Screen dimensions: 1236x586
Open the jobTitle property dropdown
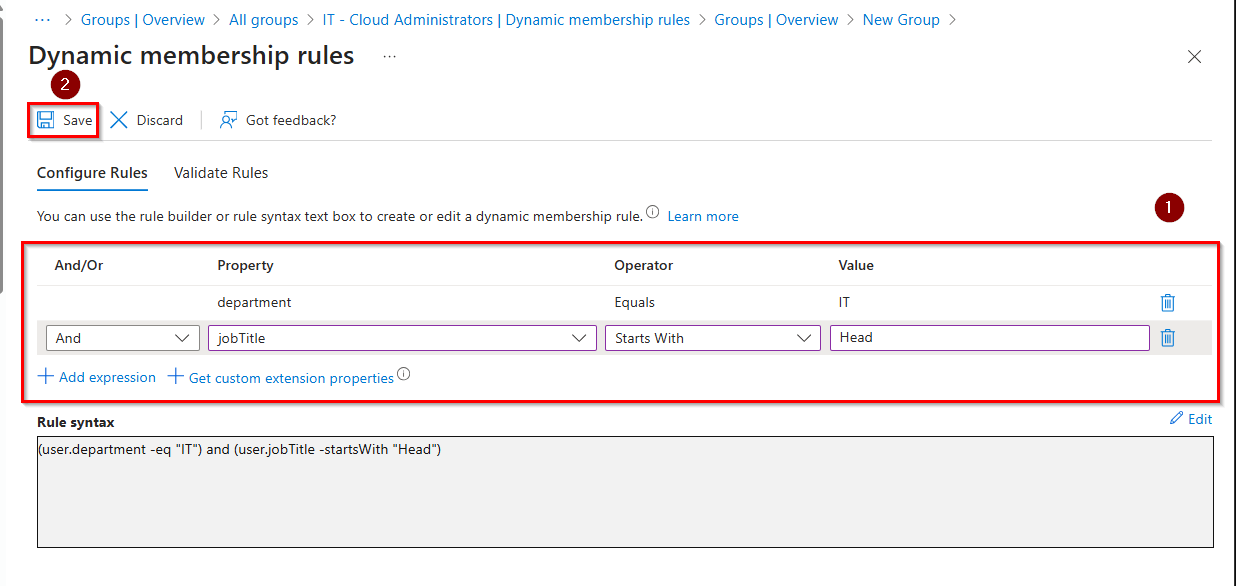(402, 338)
